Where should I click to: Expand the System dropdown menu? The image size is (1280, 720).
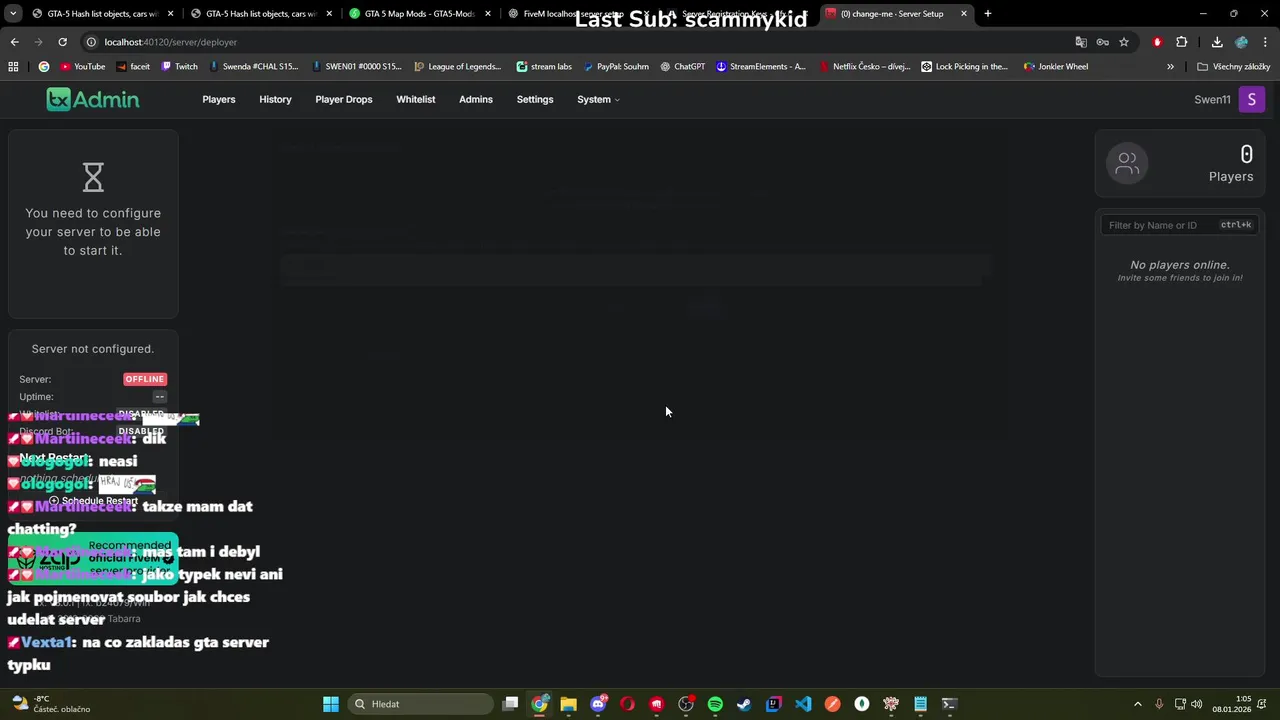pyautogui.click(x=598, y=99)
